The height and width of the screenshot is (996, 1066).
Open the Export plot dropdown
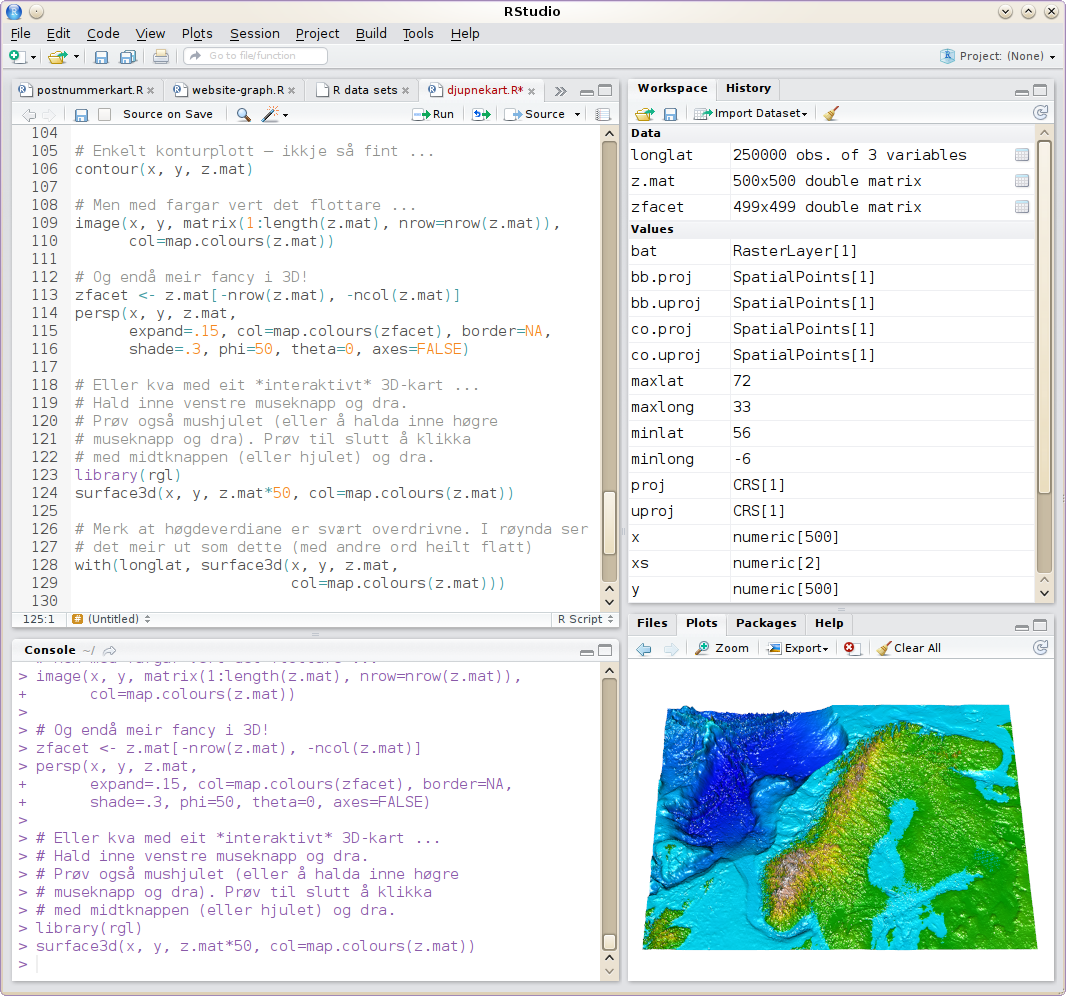(x=798, y=648)
